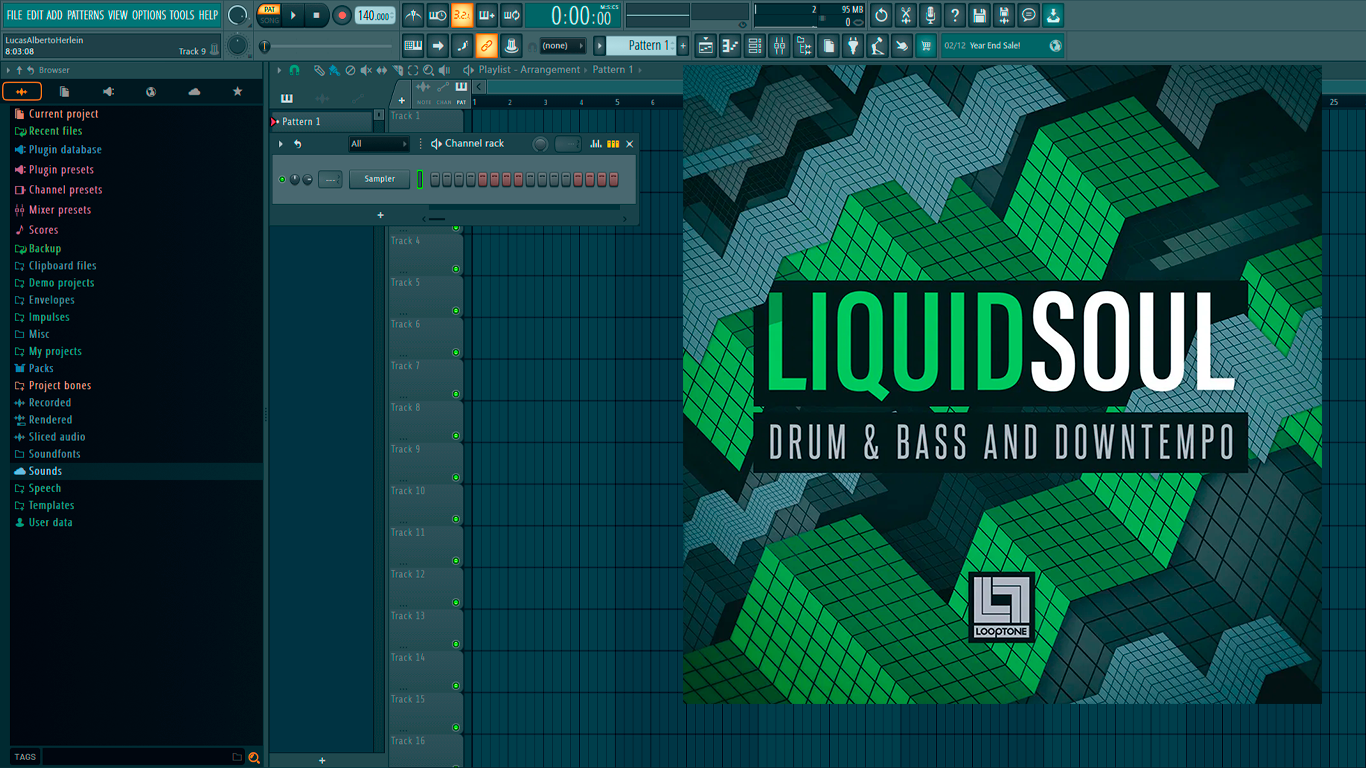Open the Mixer view icon
Screen dimensions: 1366x768
(779, 45)
